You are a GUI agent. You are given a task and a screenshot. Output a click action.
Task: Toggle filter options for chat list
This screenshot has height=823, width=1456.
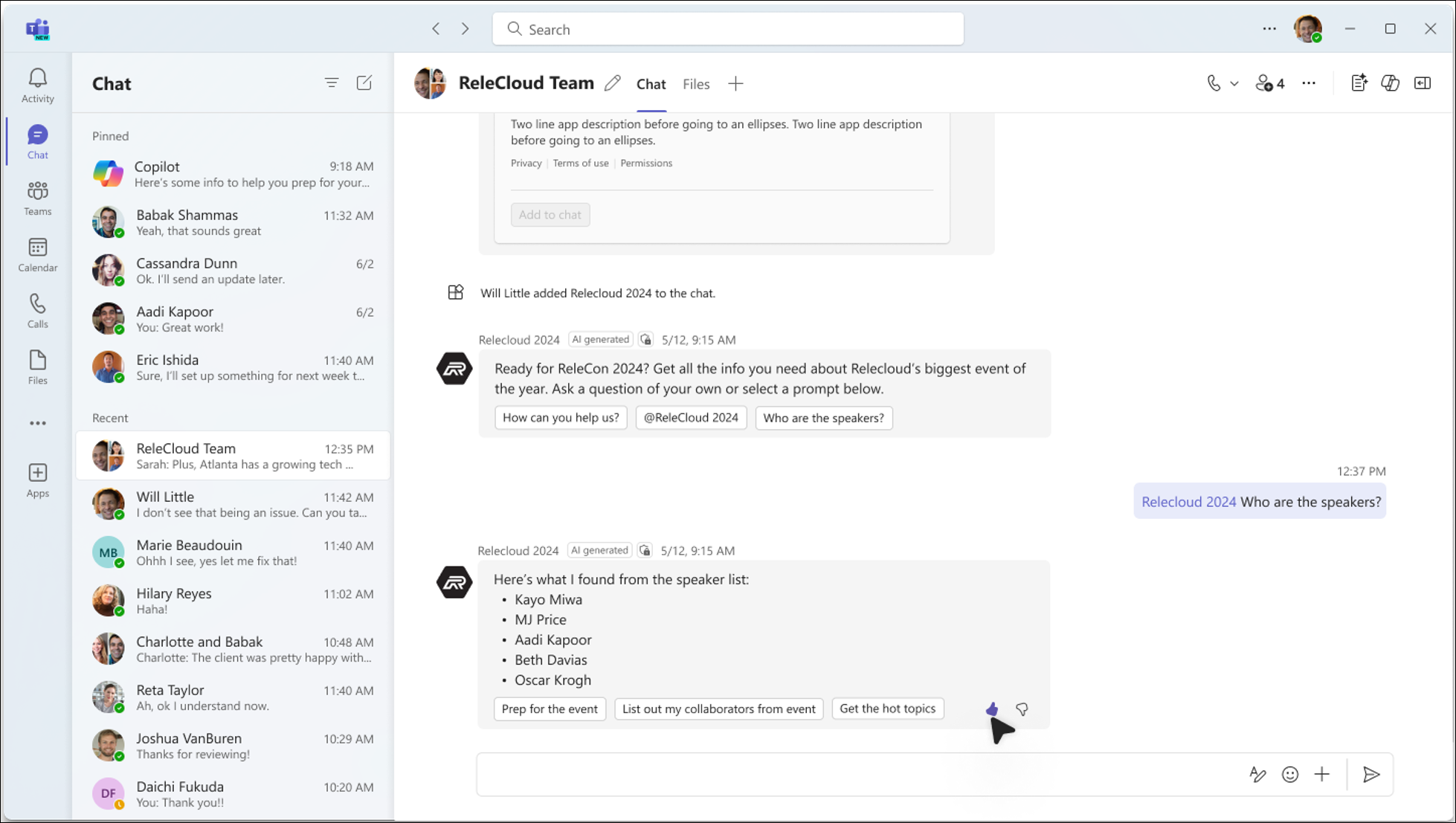[x=331, y=83]
